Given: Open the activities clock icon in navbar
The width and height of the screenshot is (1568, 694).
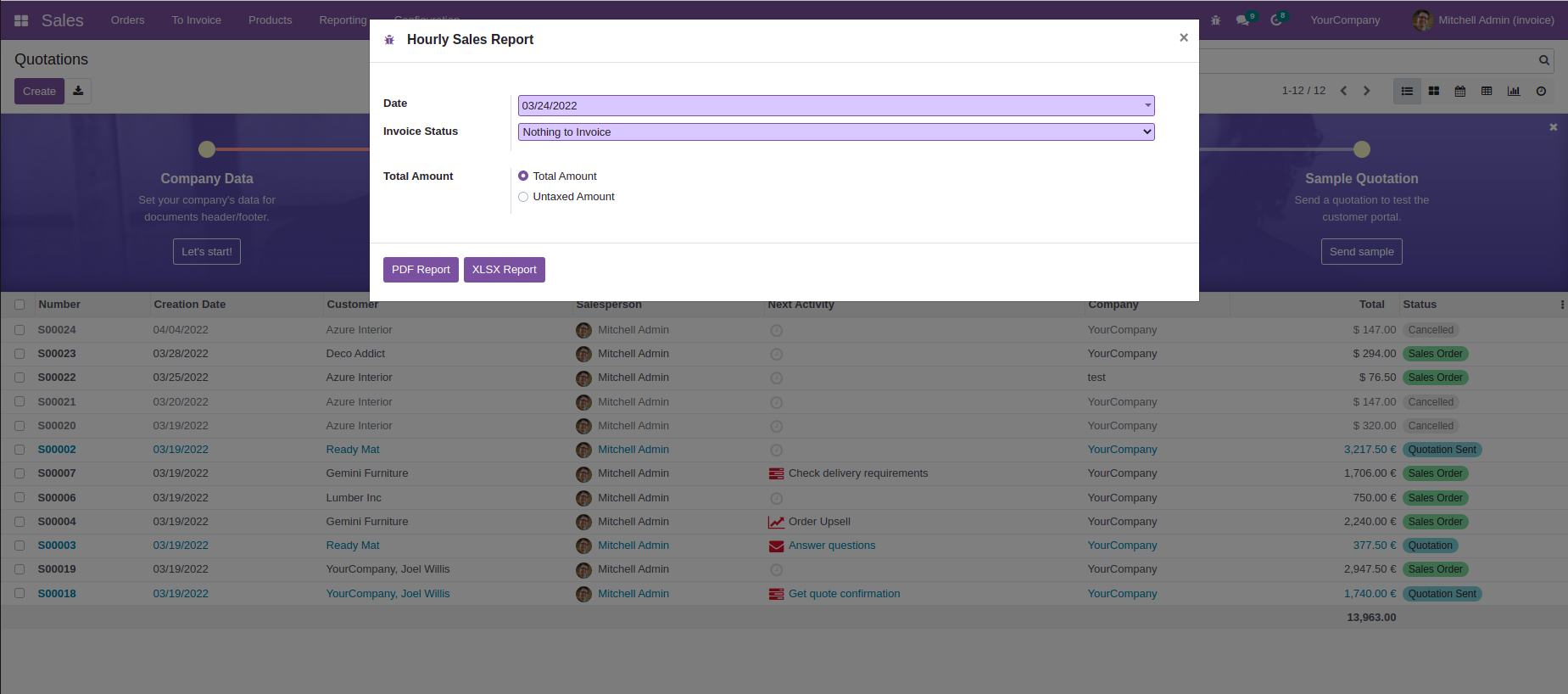Looking at the screenshot, I should pyautogui.click(x=1276, y=20).
